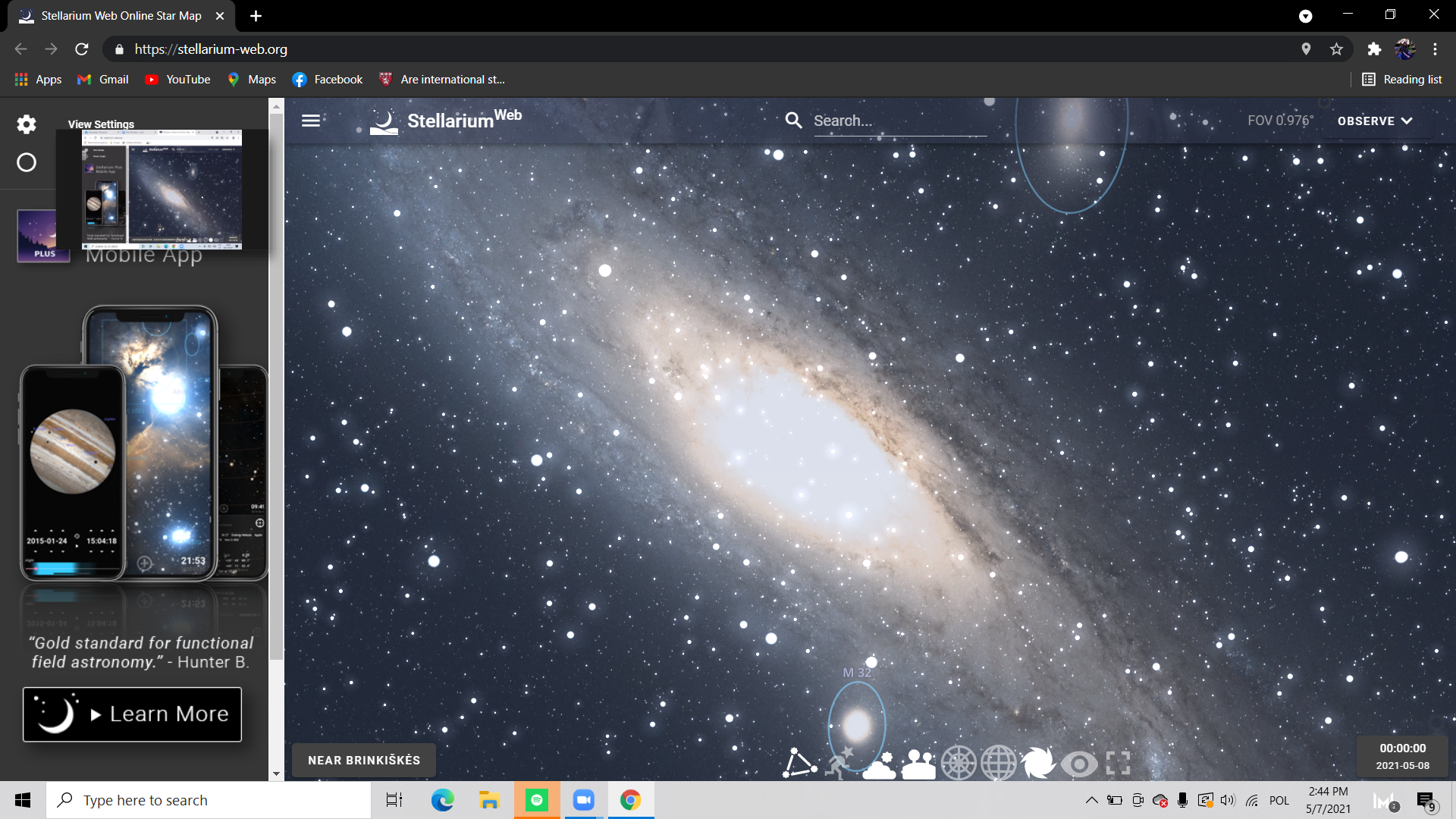1456x819 pixels.
Task: Open the date and time panel
Action: 1402,756
